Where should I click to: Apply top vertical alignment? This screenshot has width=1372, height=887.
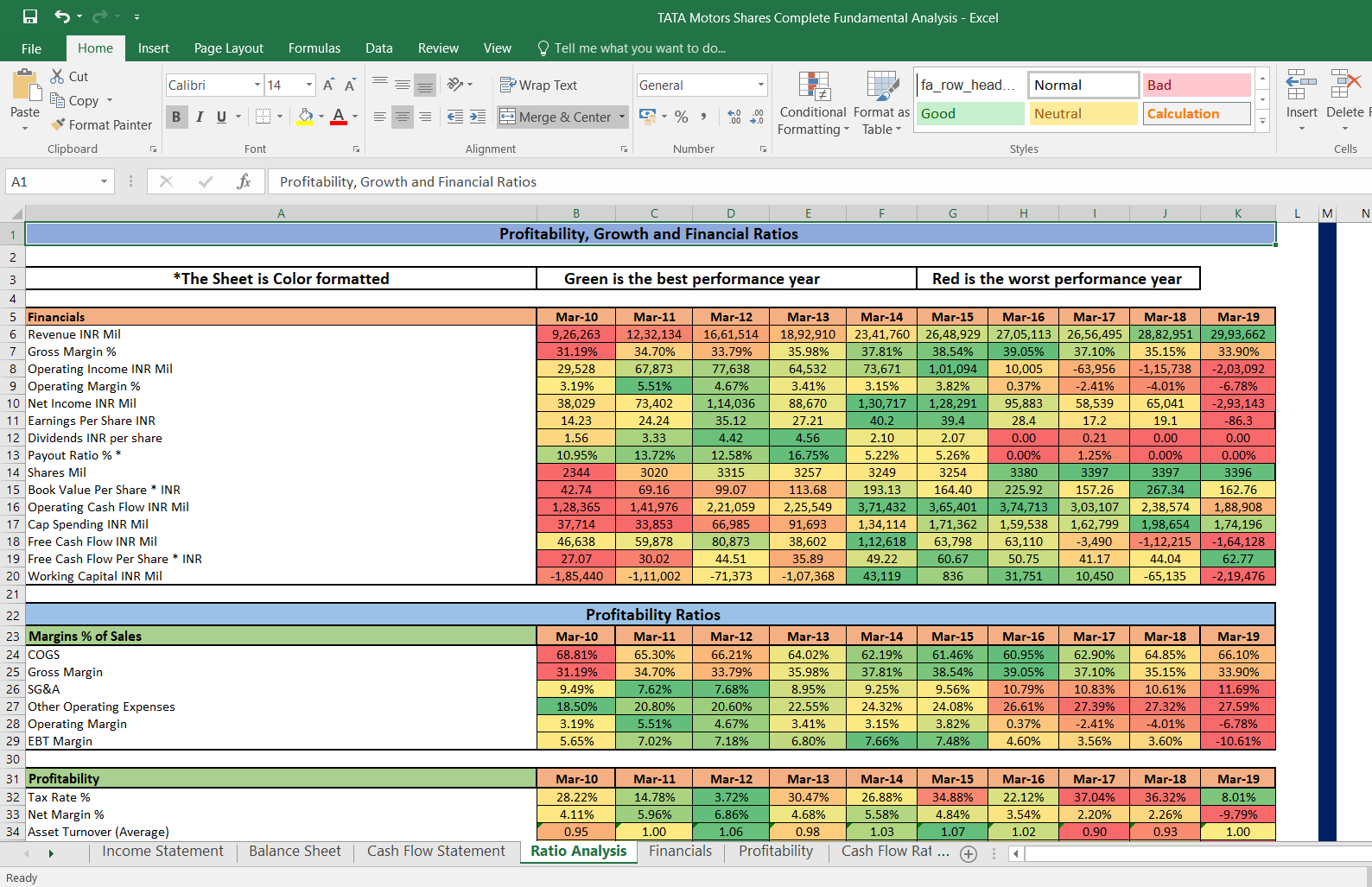pos(380,85)
